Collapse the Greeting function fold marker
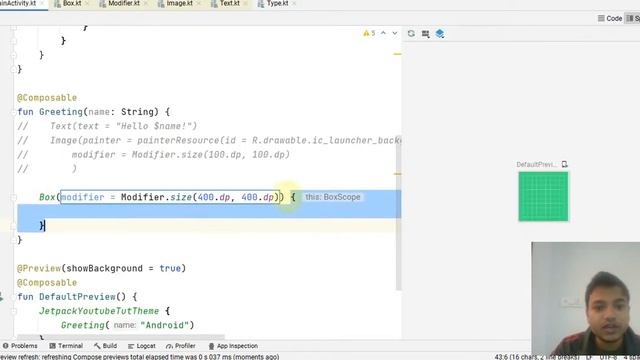640x360 pixels. tap(13, 112)
